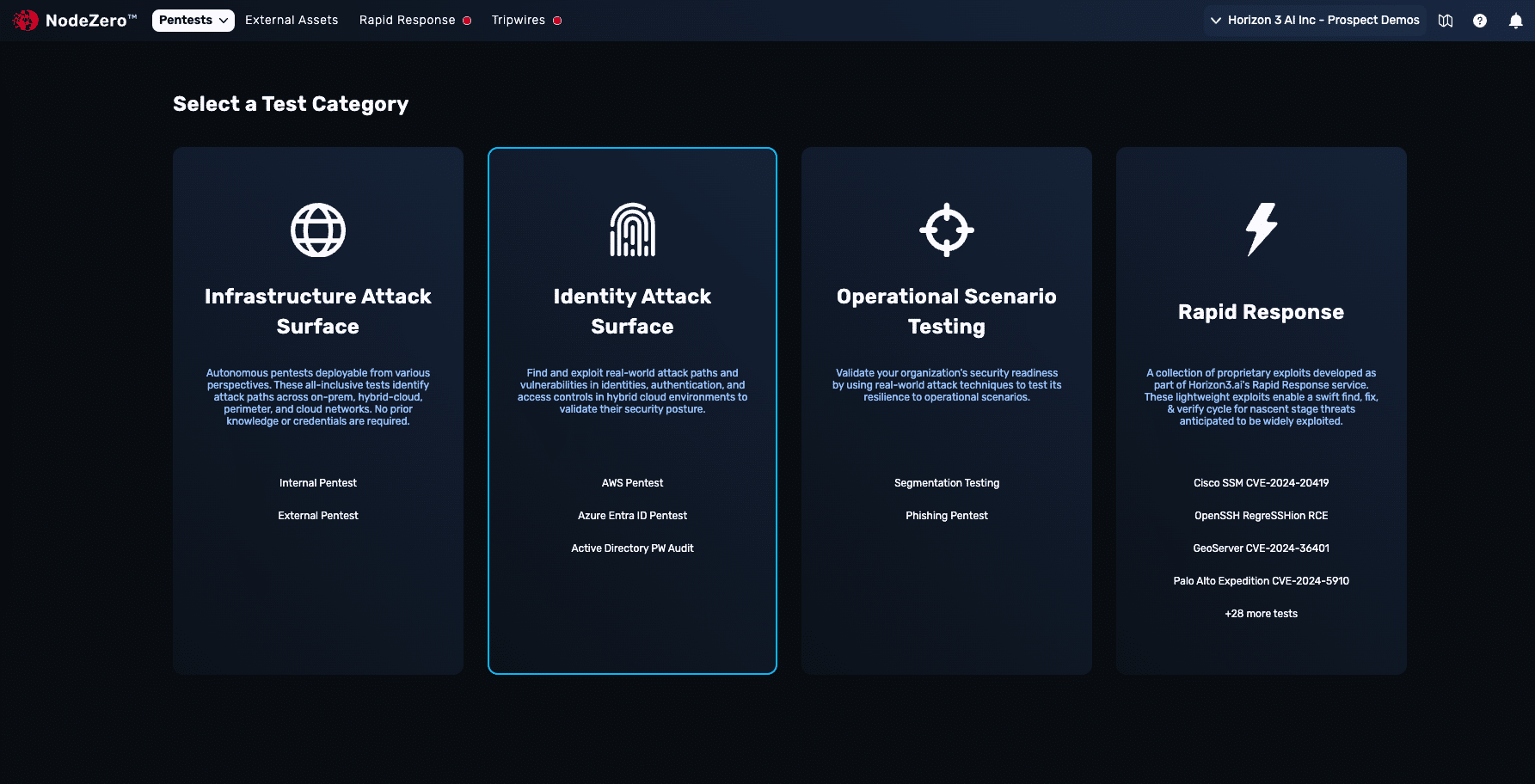Click the 'Select a Test Category' heading

tap(291, 104)
